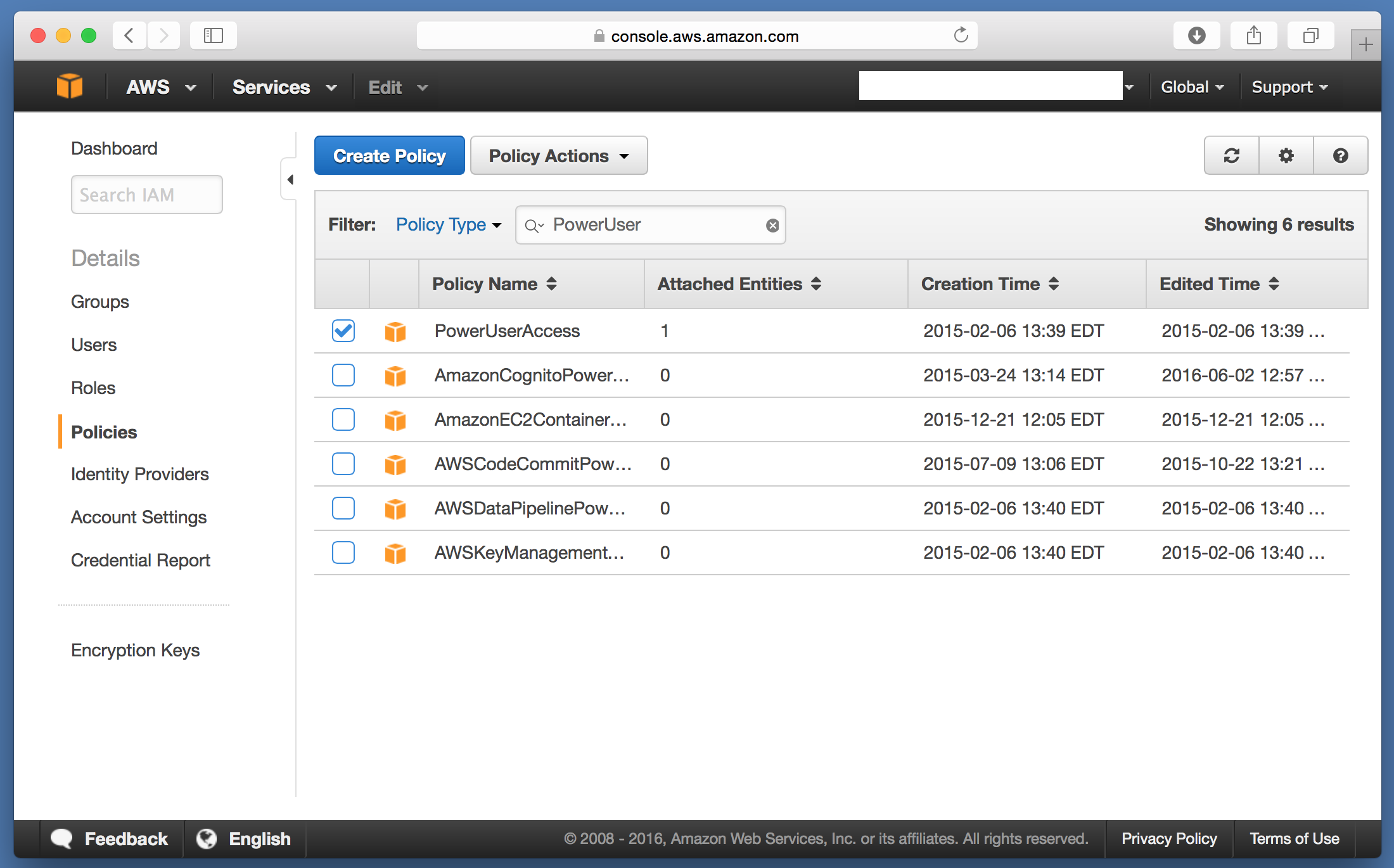
Task: Clear the PowerUser filter text
Action: (772, 226)
